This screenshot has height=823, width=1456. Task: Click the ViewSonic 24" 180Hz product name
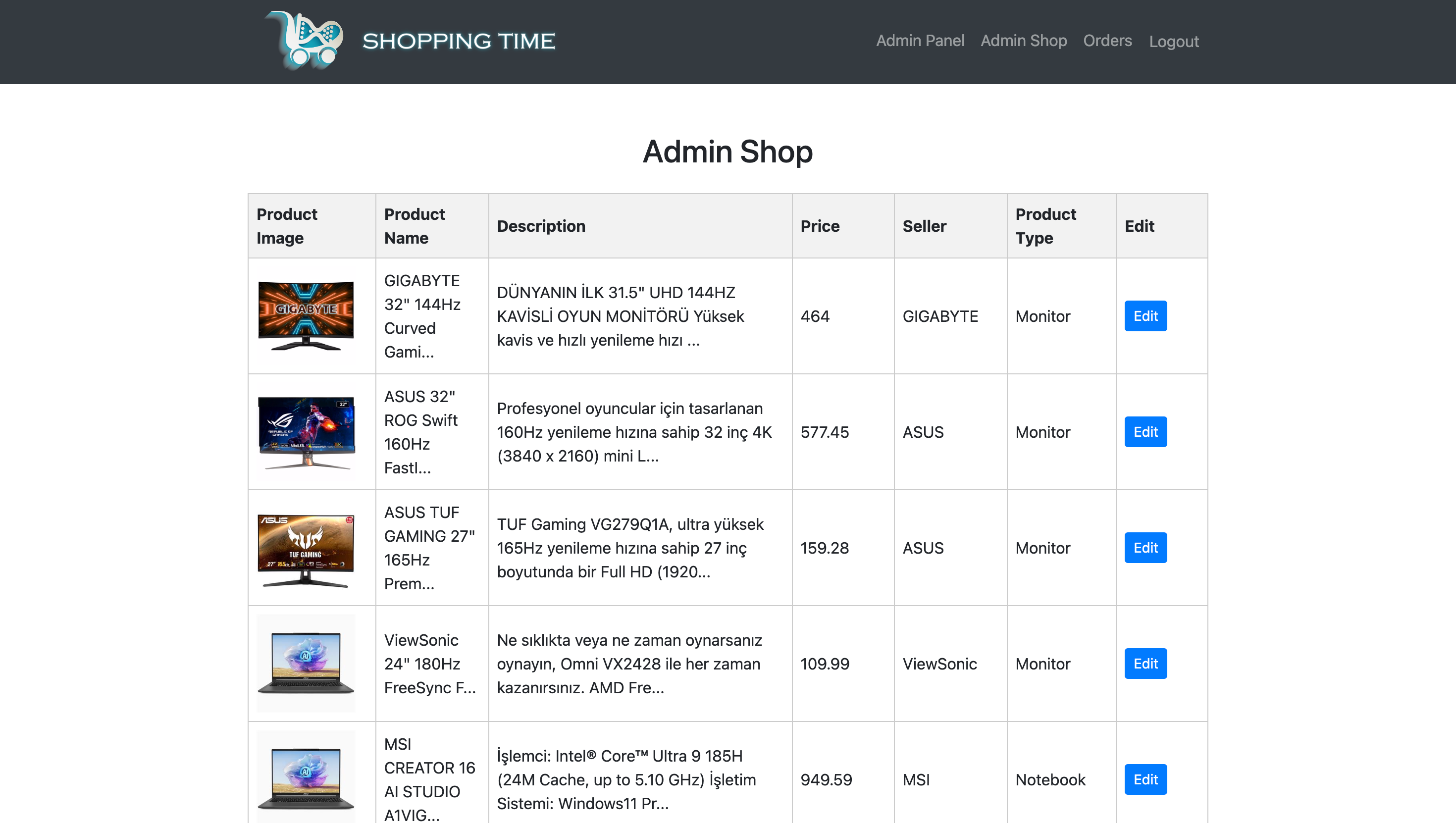(x=430, y=664)
